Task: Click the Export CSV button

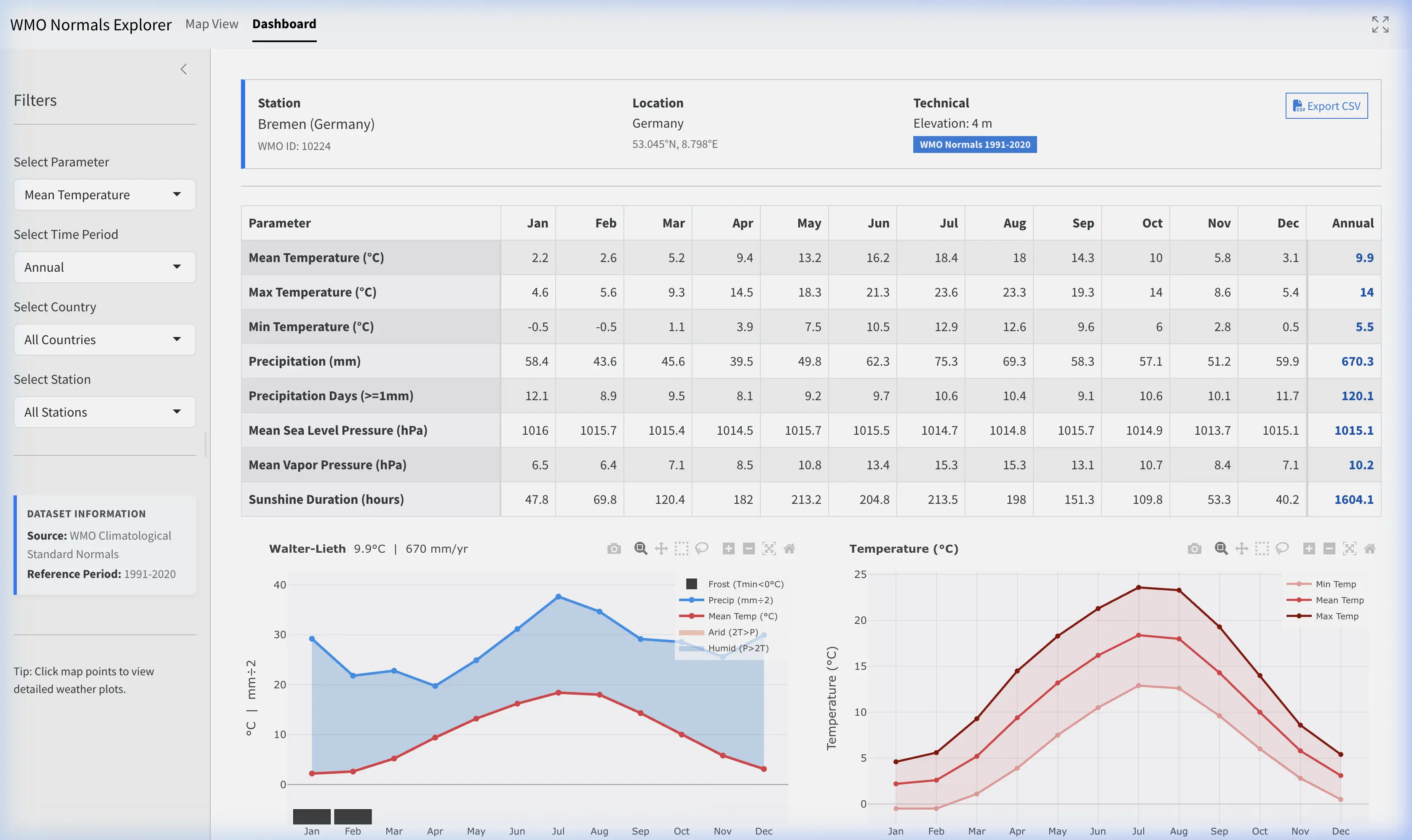Action: [1326, 106]
